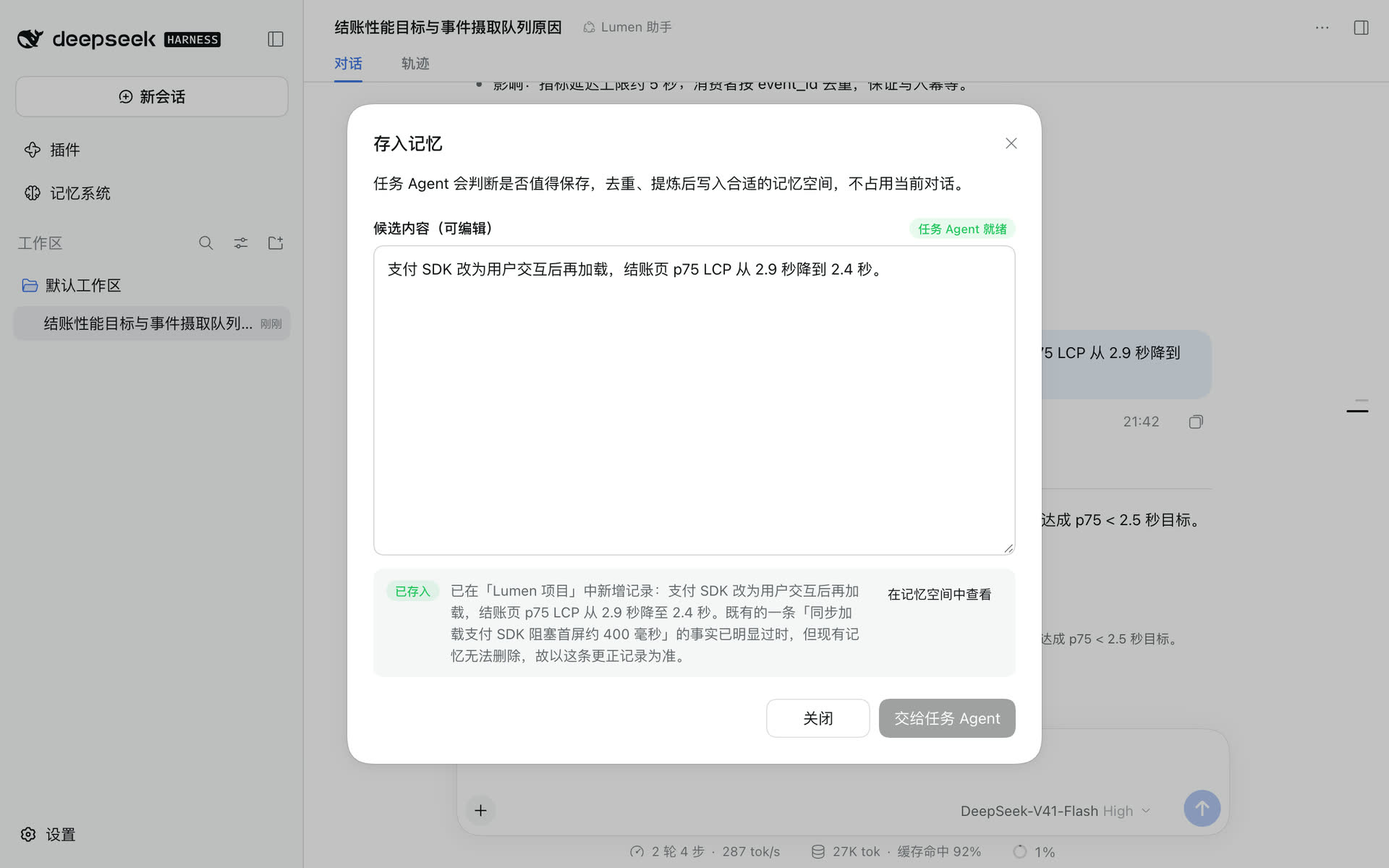Open workspace filter sliders icon
Screen dimensions: 1389x868
click(241, 243)
